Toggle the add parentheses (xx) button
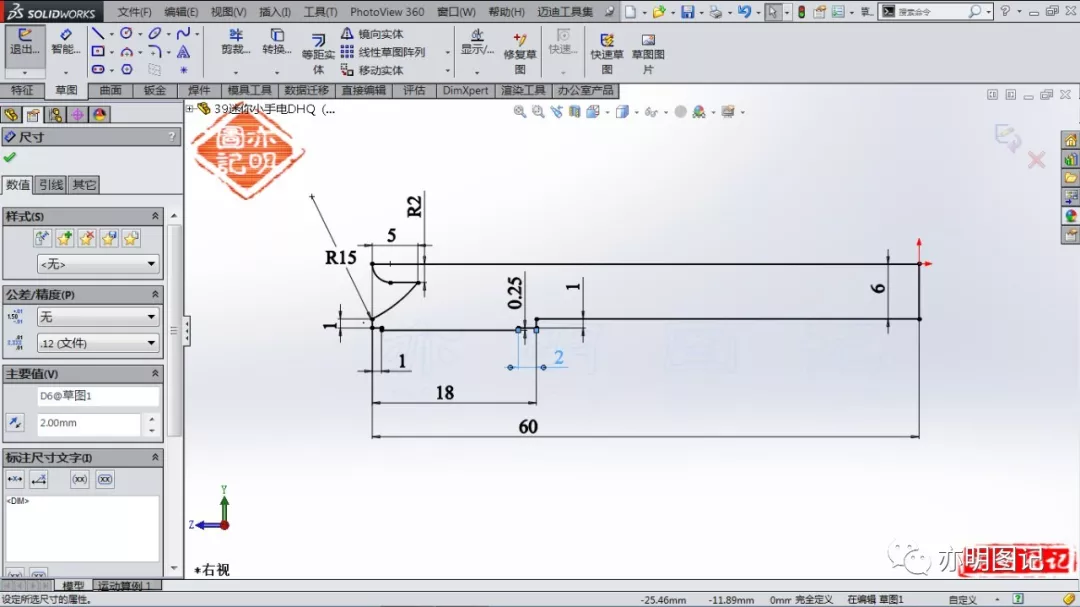The width and height of the screenshot is (1080, 607). tap(80, 480)
